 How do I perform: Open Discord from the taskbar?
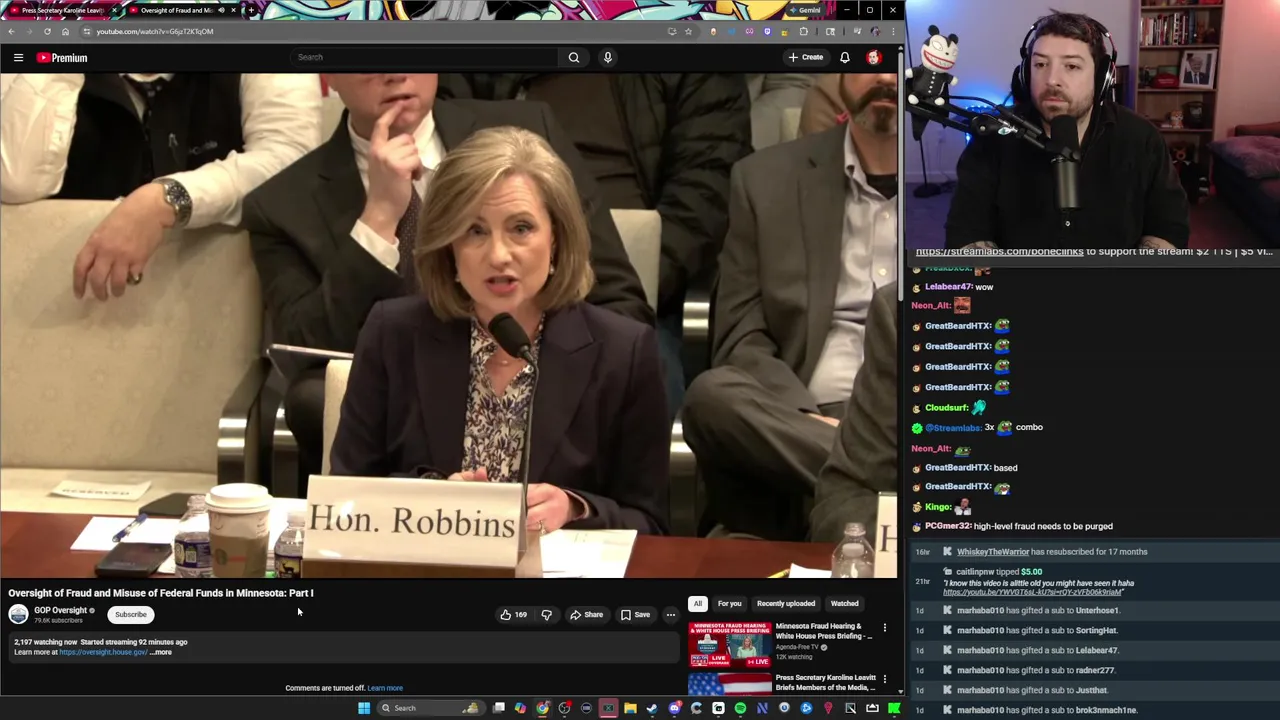tap(674, 708)
